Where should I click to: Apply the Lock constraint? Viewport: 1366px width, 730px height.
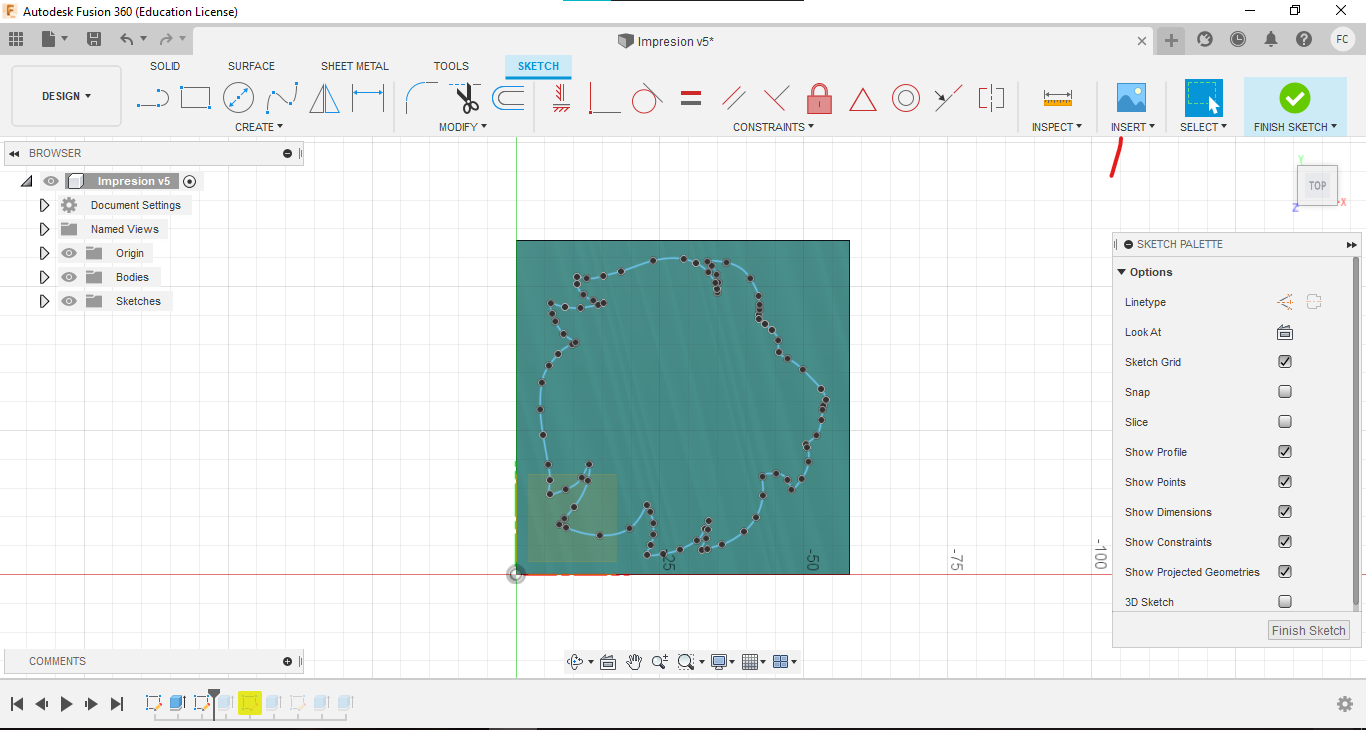(819, 98)
